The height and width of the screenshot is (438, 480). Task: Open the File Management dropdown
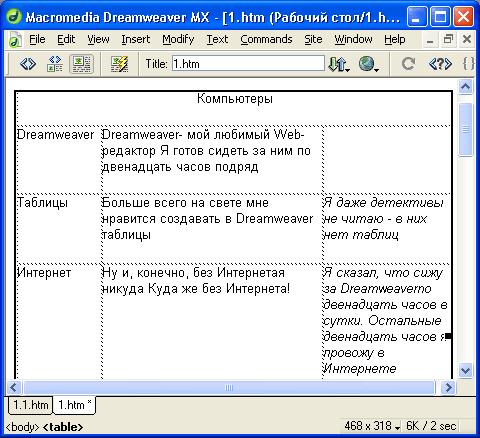(x=339, y=64)
